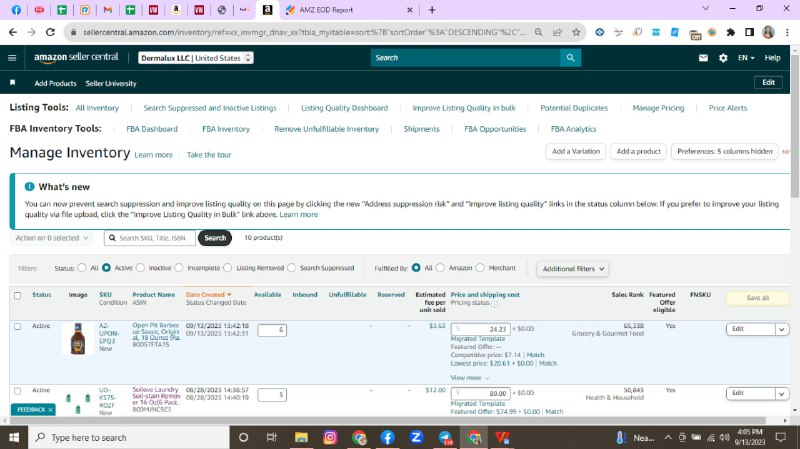This screenshot has width=800, height=449.
Task: Select the Active status radio button
Action: pyautogui.click(x=106, y=268)
